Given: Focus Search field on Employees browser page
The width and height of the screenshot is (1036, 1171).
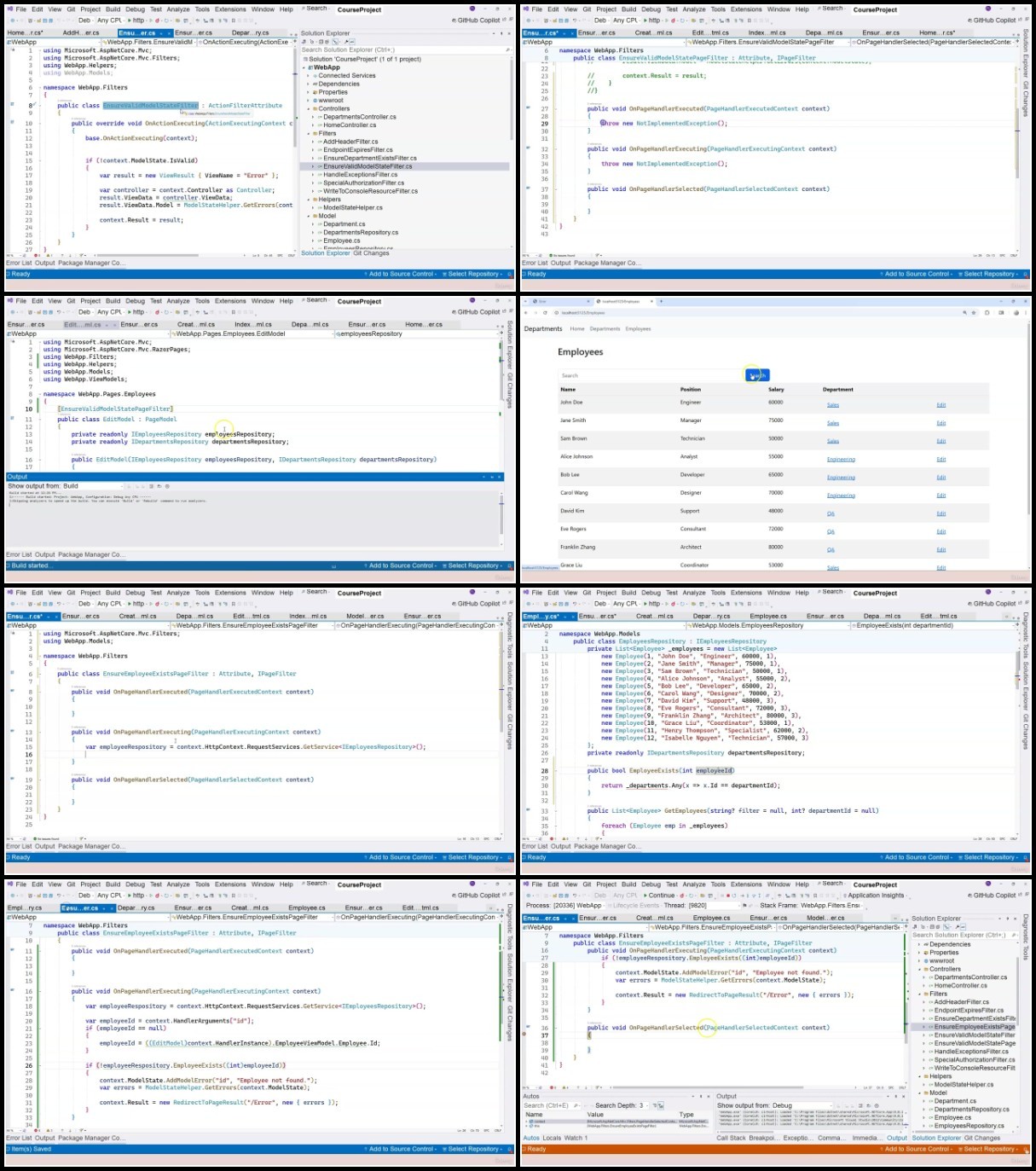Looking at the screenshot, I should pyautogui.click(x=651, y=375).
